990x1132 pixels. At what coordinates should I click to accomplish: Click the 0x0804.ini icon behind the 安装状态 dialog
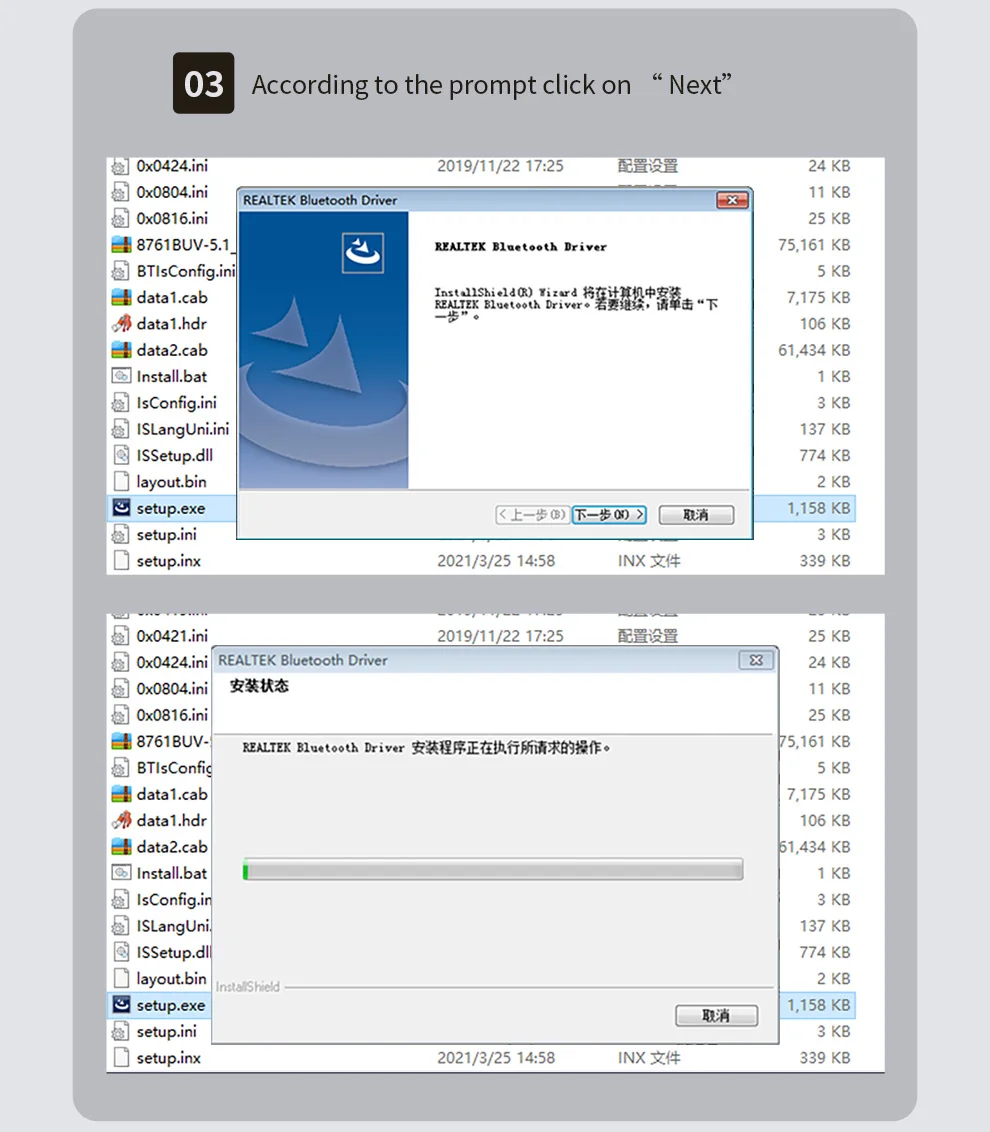[x=121, y=689]
